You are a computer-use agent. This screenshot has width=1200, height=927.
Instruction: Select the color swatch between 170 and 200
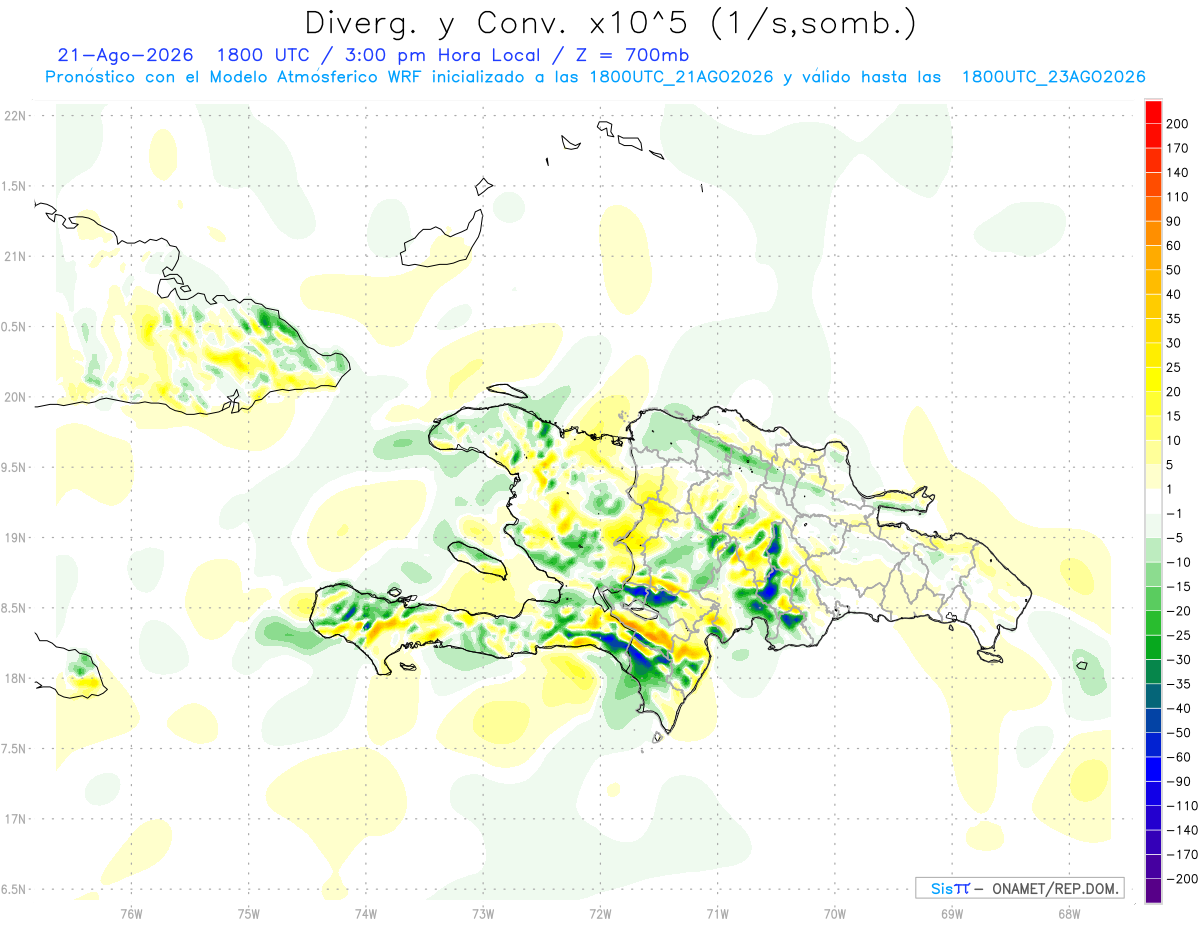(x=1153, y=136)
